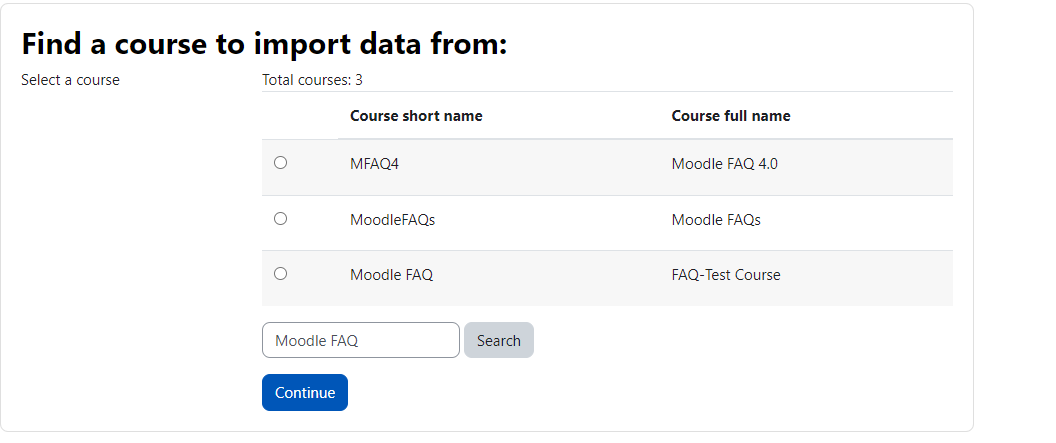Click the blank header cell above radio buttons
The width and height of the screenshot is (1056, 443).
300,115
